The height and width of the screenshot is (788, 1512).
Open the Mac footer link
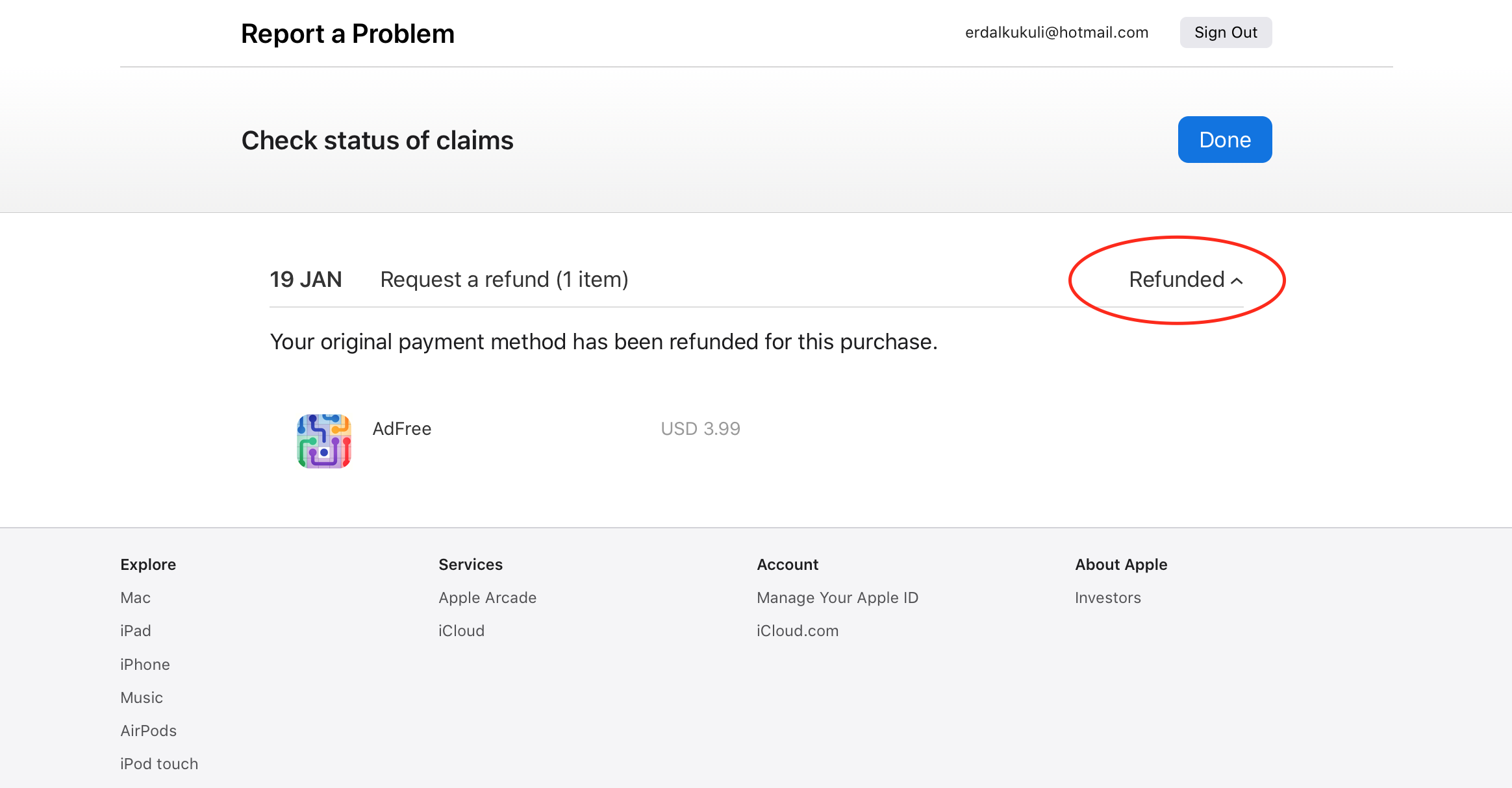point(135,598)
